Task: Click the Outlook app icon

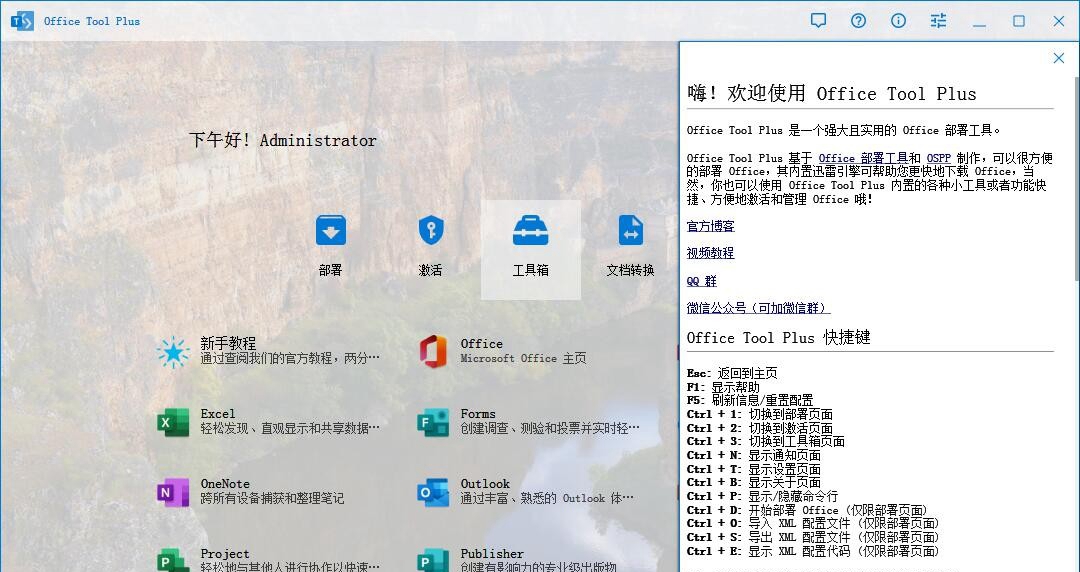Action: (x=433, y=492)
